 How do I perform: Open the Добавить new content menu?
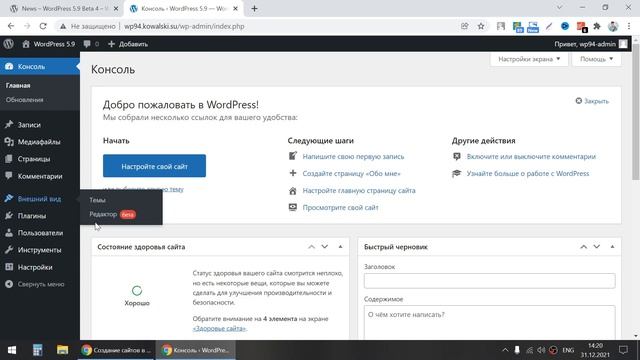128,44
